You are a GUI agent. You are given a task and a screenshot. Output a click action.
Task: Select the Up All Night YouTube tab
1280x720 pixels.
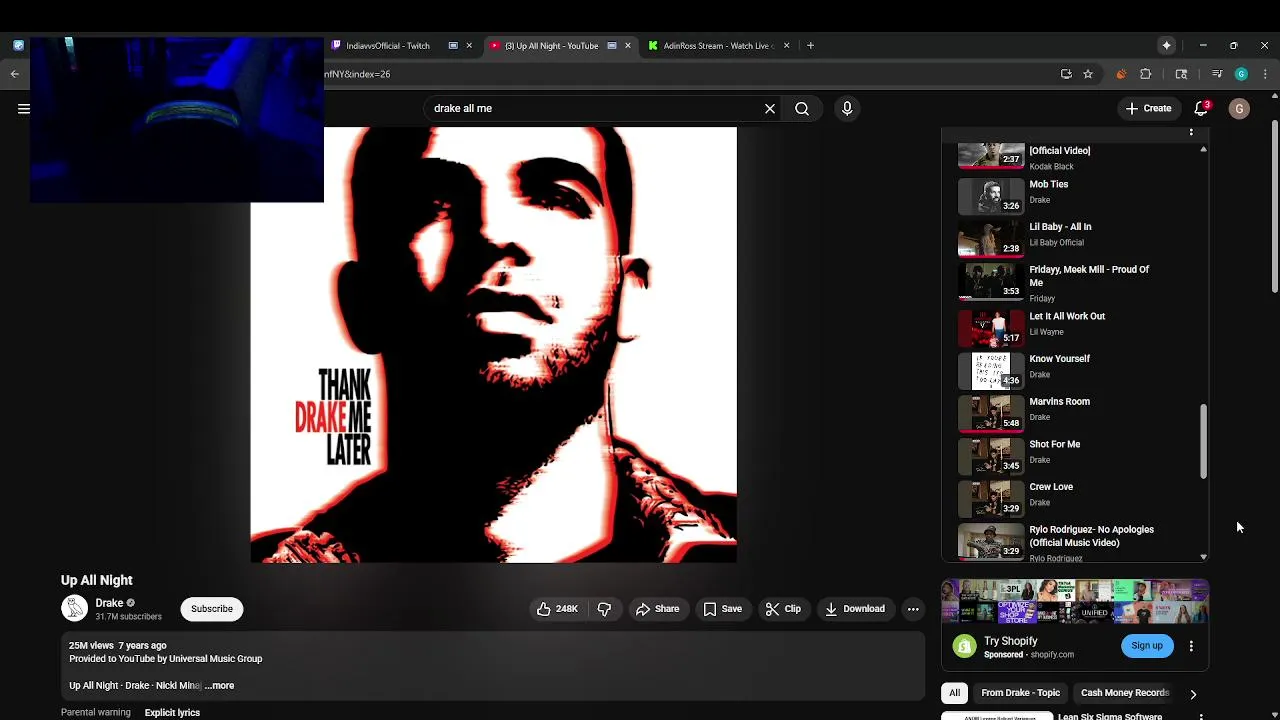pyautogui.click(x=551, y=46)
